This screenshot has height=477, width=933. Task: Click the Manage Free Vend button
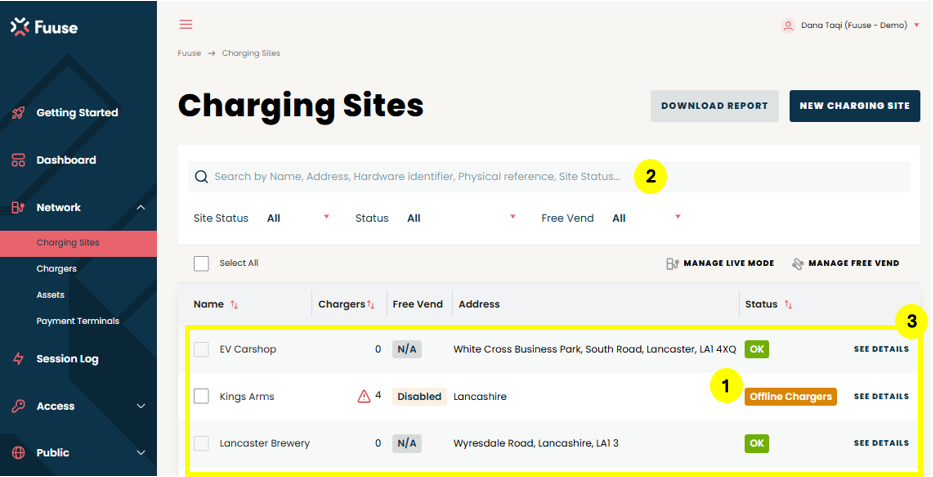pos(846,263)
